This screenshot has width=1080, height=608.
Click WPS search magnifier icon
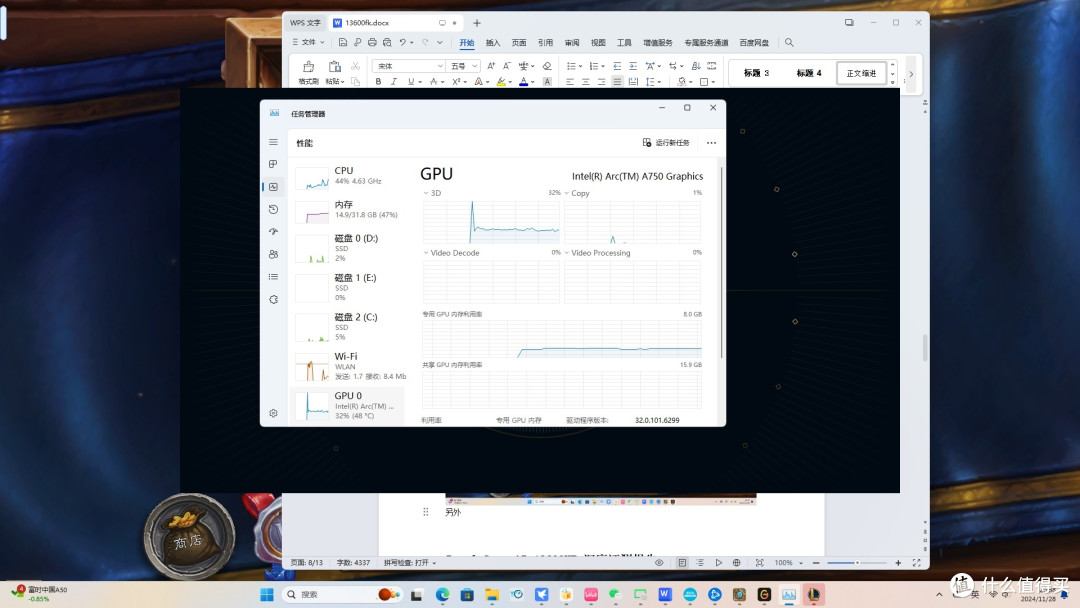tap(789, 43)
